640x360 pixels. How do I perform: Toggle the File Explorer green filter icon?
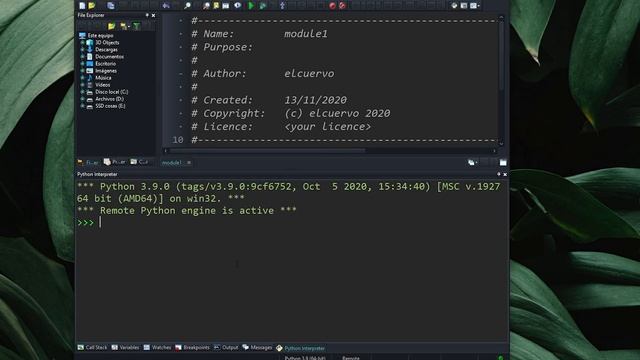(136, 26)
